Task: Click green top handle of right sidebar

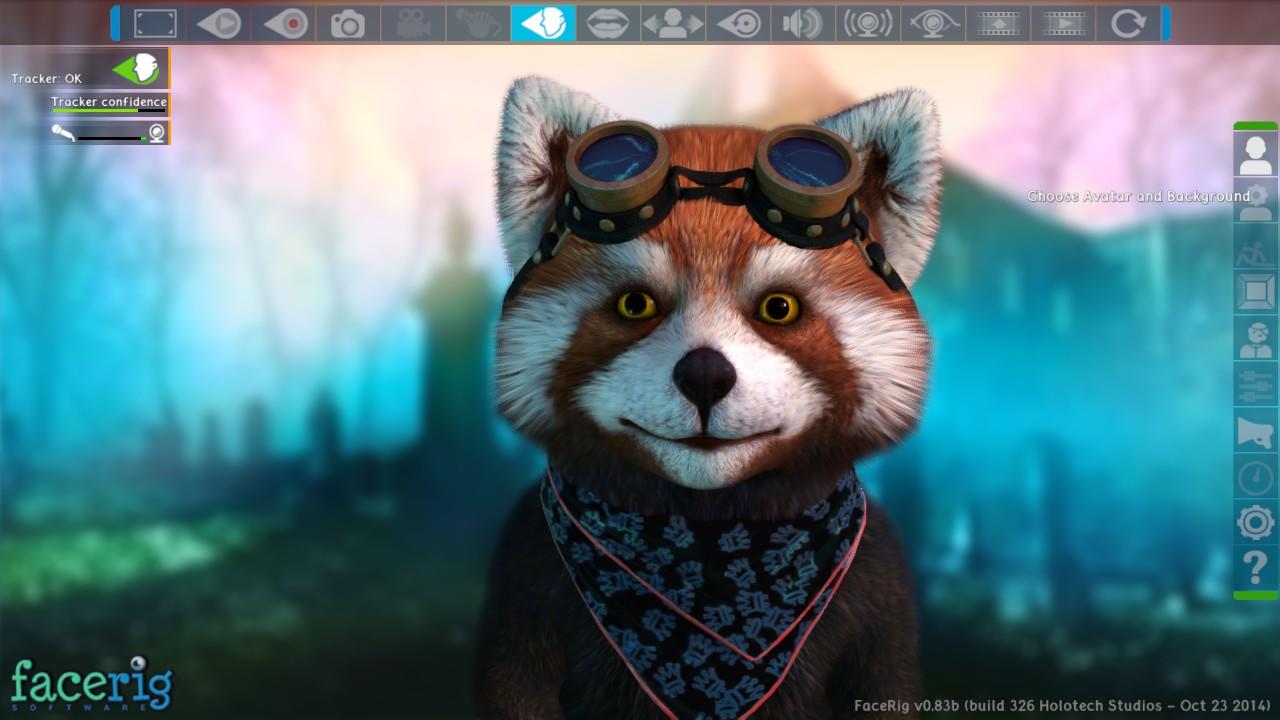Action: point(1255,126)
